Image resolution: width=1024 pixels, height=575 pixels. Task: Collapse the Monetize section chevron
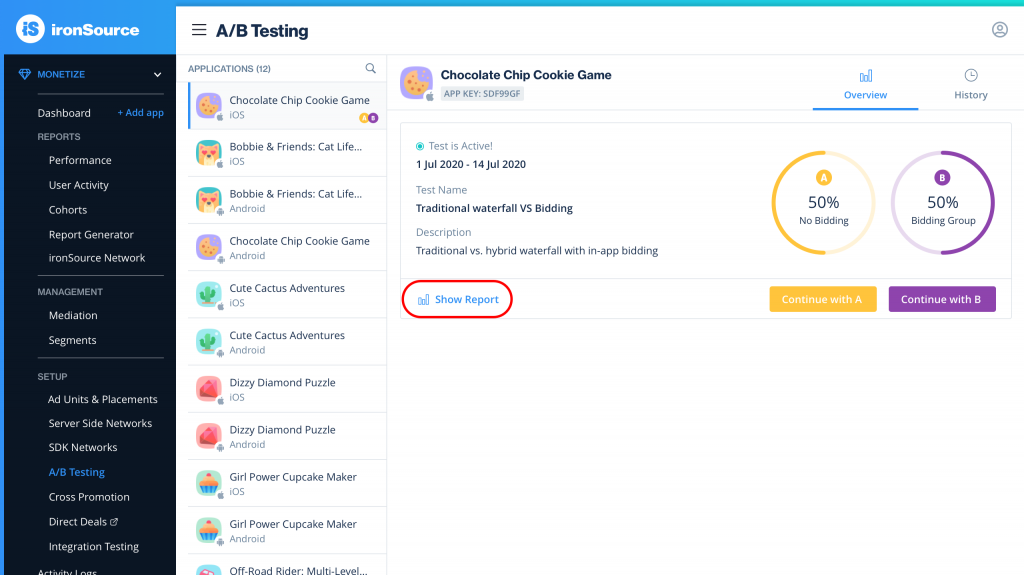tap(157, 74)
